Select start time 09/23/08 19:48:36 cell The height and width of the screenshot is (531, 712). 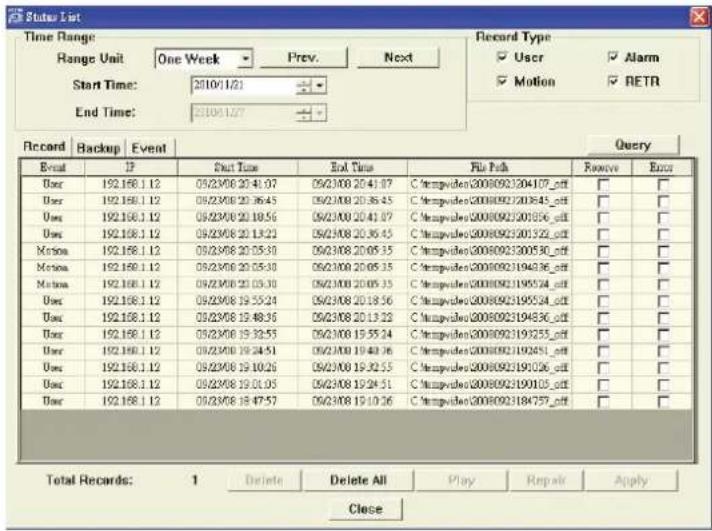(237, 318)
